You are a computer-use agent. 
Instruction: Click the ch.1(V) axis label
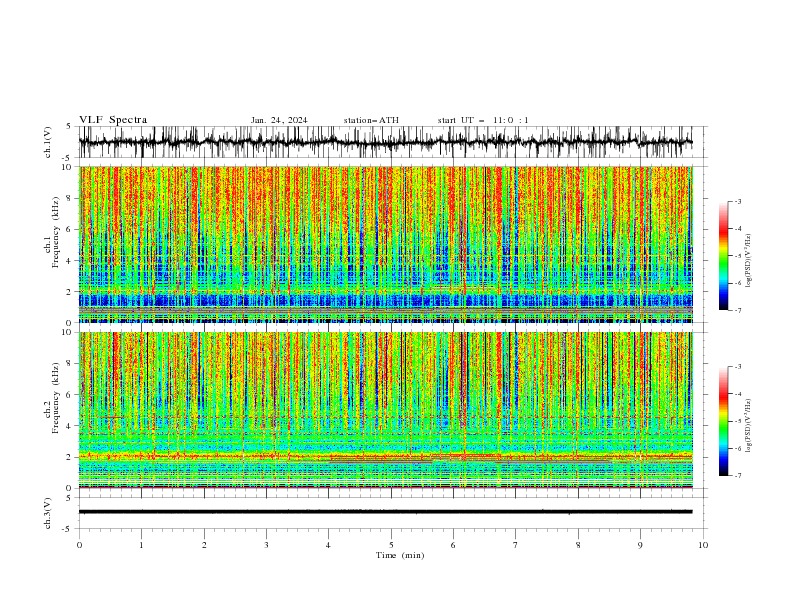click(48, 142)
